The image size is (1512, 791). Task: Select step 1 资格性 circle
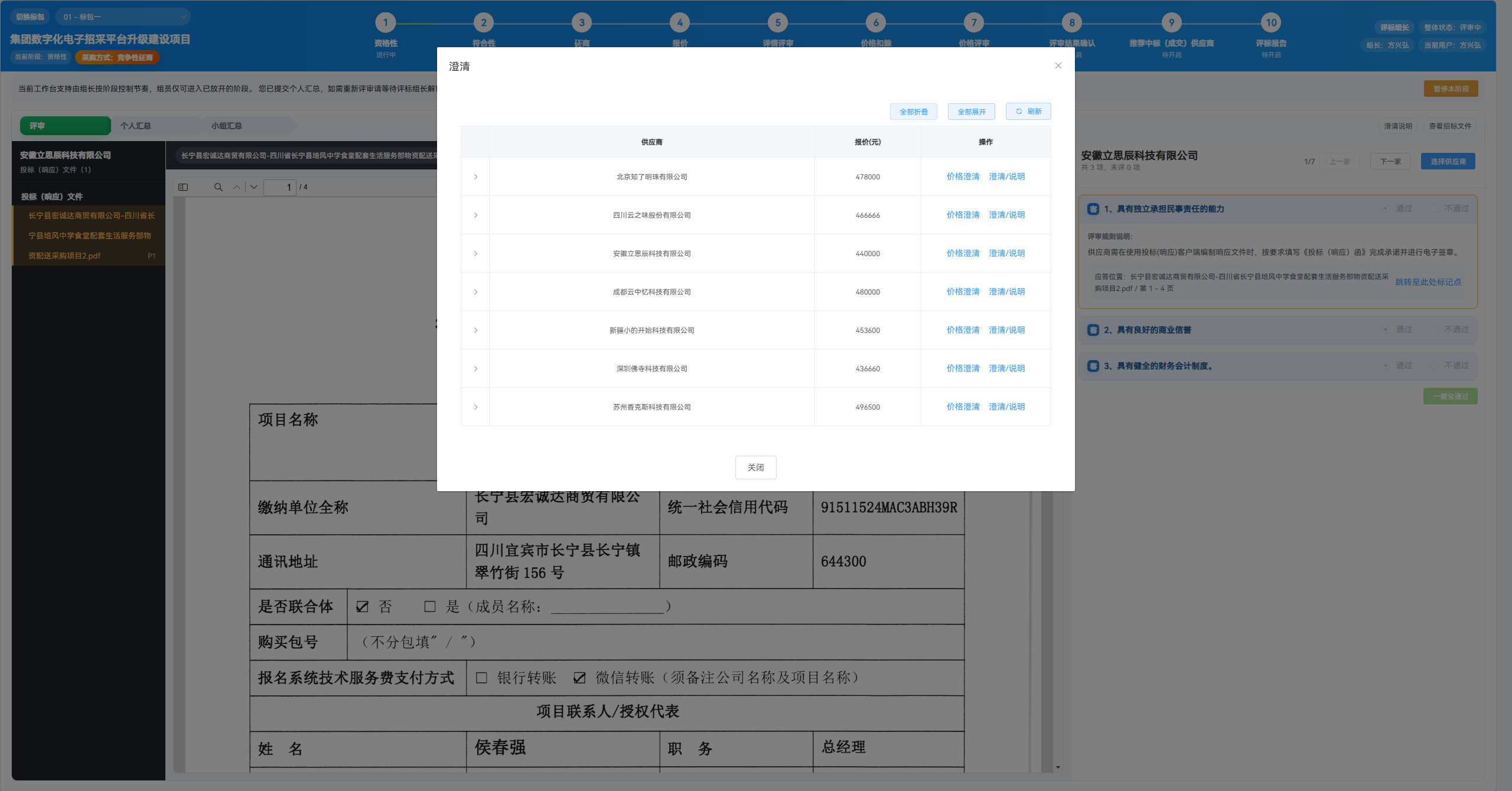tap(386, 23)
